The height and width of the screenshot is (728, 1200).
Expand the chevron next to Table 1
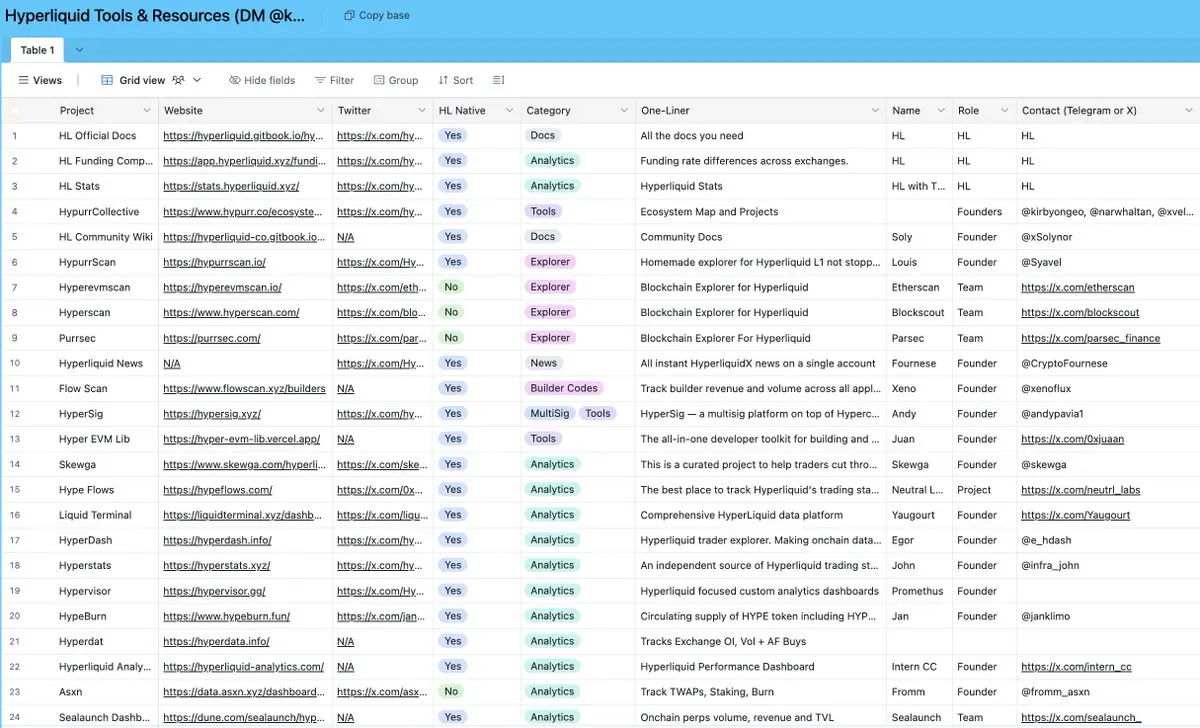(79, 50)
